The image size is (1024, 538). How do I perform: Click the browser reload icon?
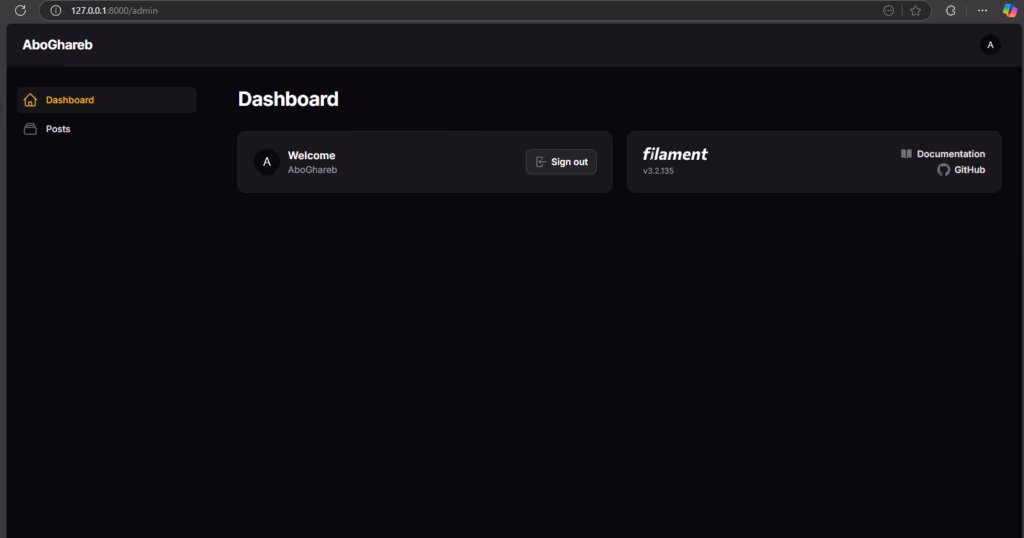point(19,10)
